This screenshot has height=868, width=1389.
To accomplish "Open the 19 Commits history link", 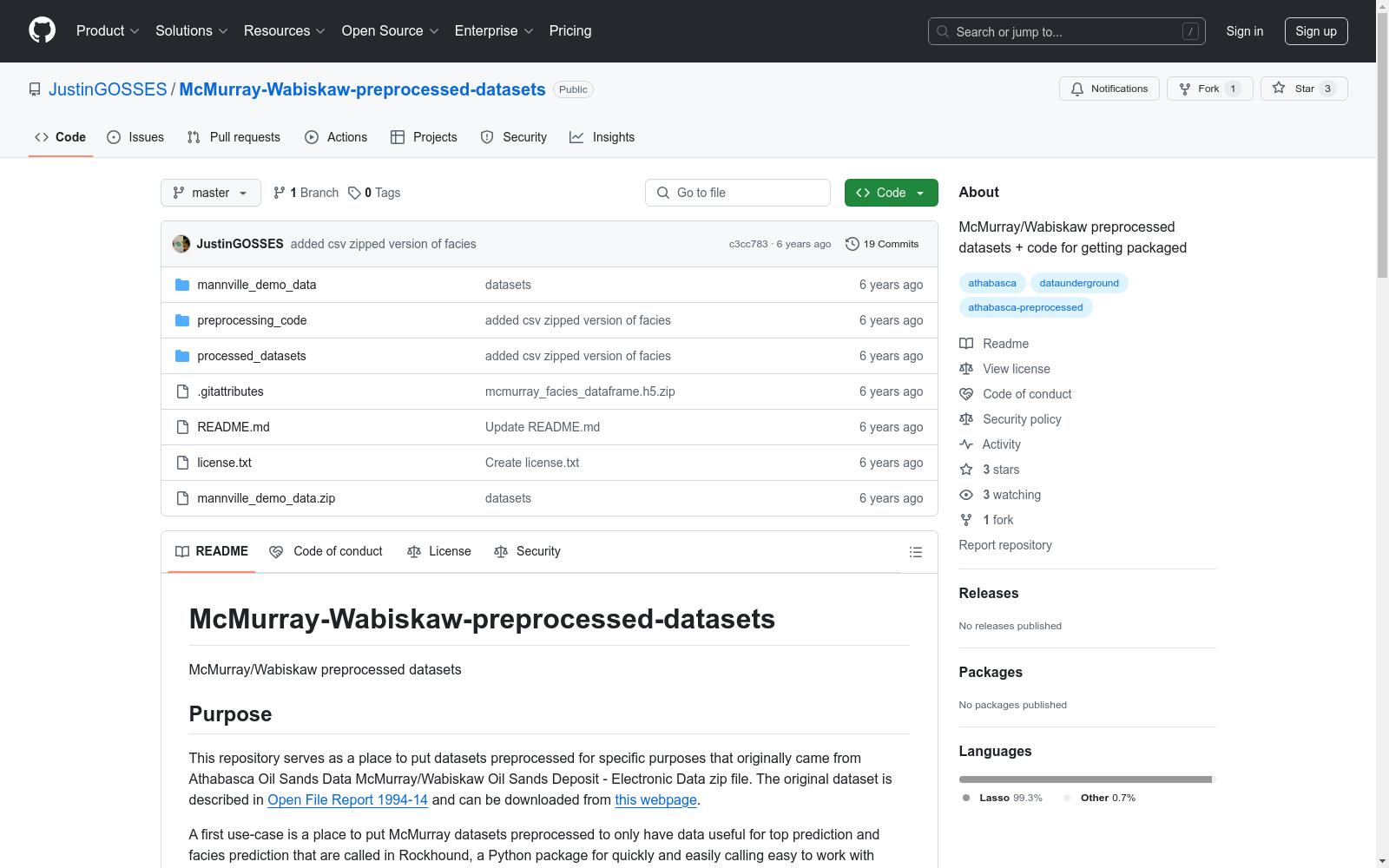I will click(x=882, y=244).
